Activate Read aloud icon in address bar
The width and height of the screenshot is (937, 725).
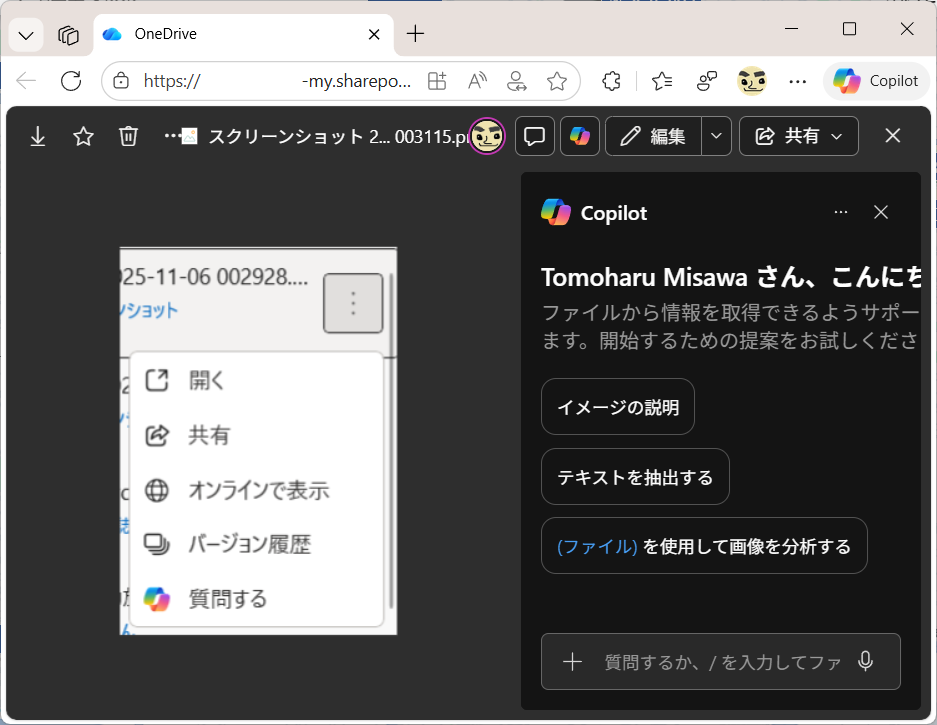pos(477,81)
